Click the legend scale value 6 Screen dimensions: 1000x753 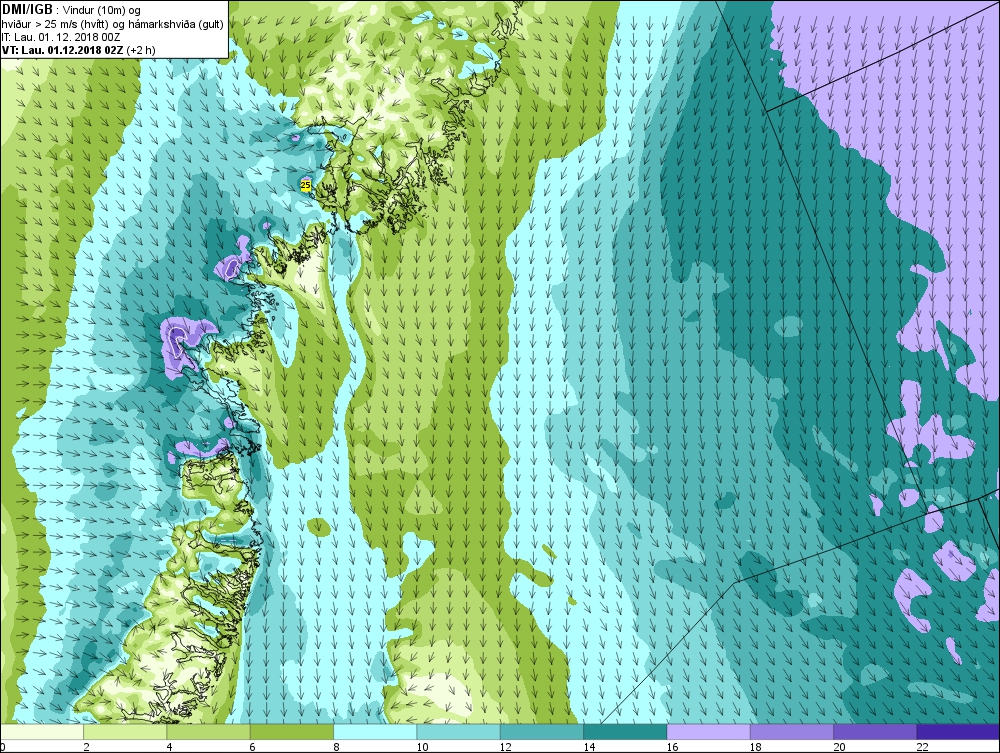[253, 747]
